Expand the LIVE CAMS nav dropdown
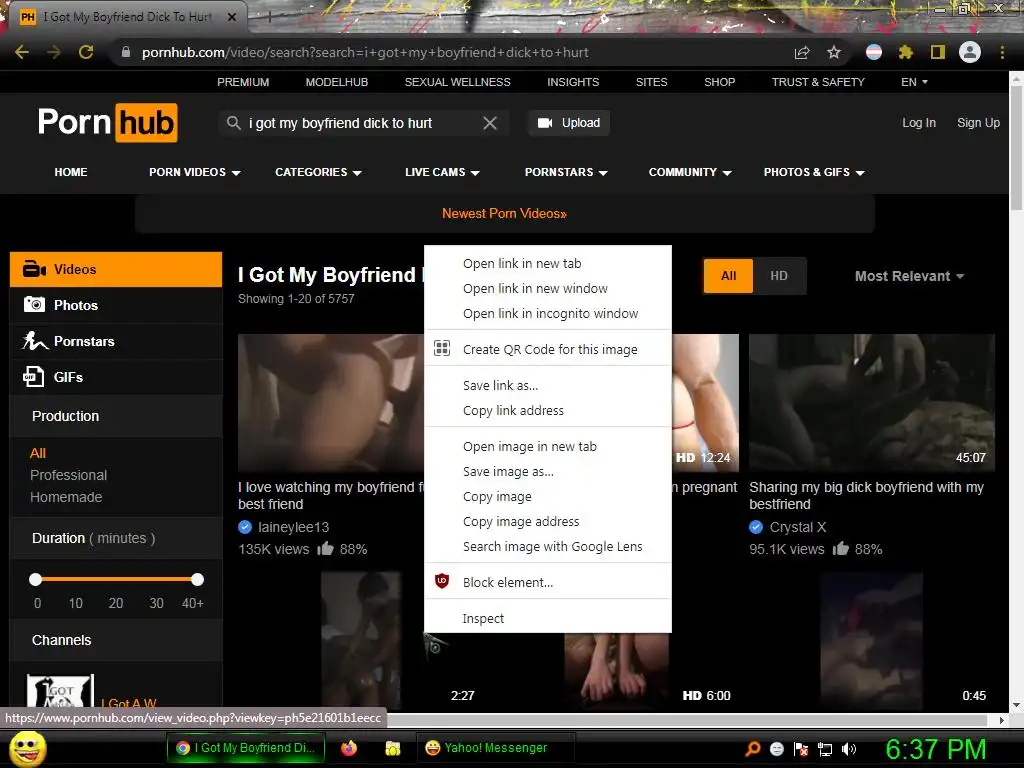The height and width of the screenshot is (768, 1024). point(442,172)
